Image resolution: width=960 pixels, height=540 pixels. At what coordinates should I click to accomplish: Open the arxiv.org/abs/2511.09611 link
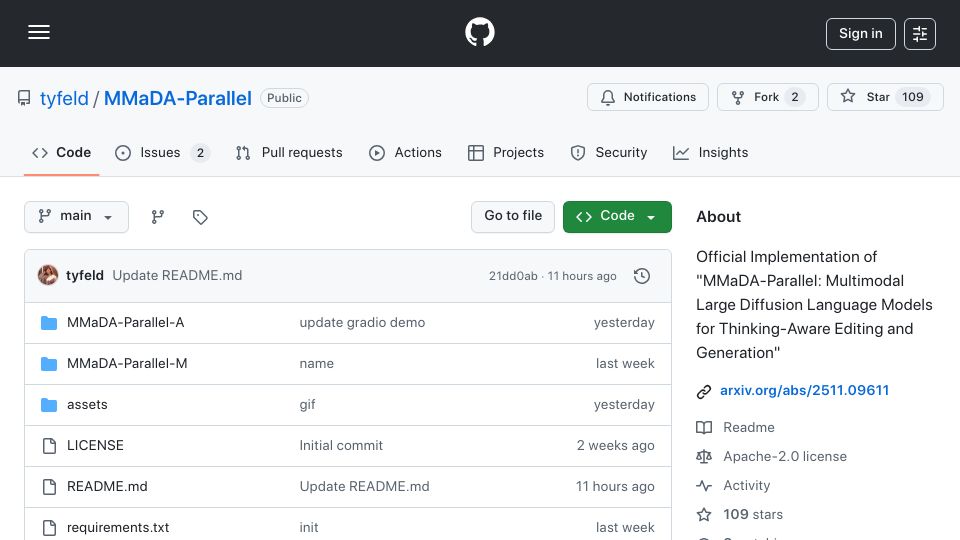(804, 391)
